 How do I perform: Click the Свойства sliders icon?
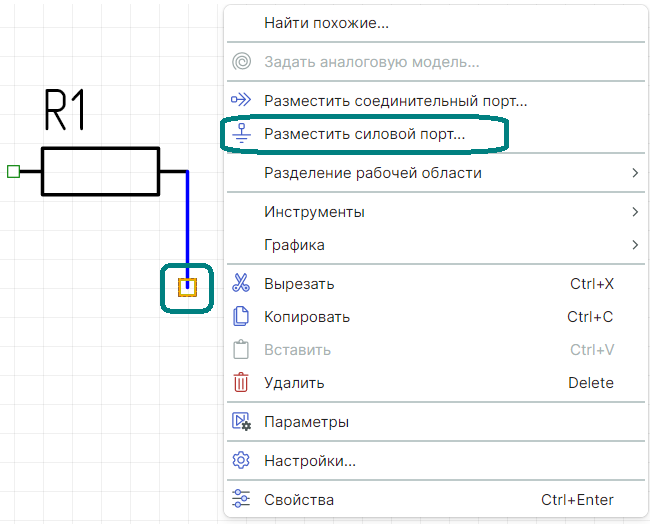pos(241,500)
